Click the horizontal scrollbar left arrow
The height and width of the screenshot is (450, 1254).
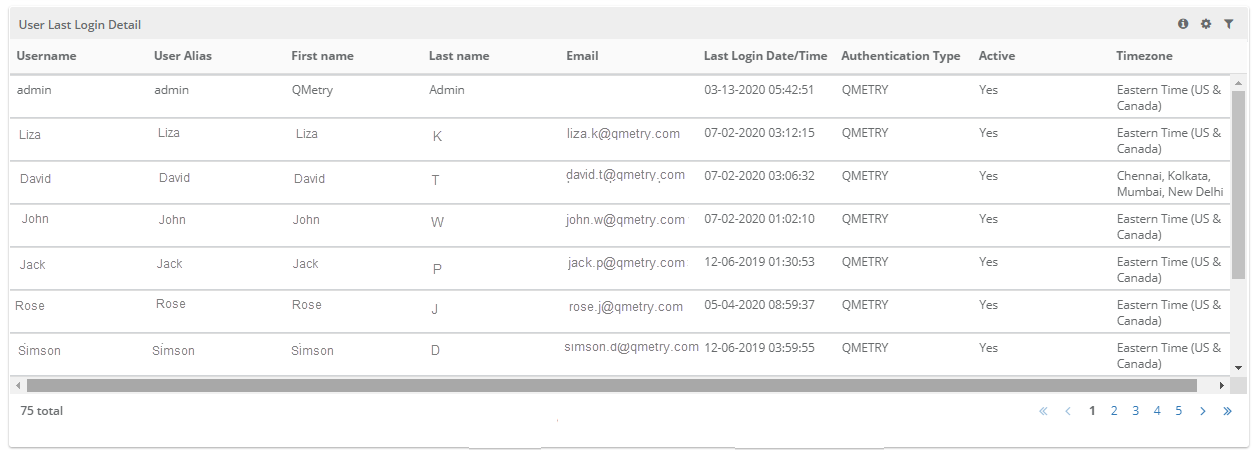pyautogui.click(x=17, y=385)
